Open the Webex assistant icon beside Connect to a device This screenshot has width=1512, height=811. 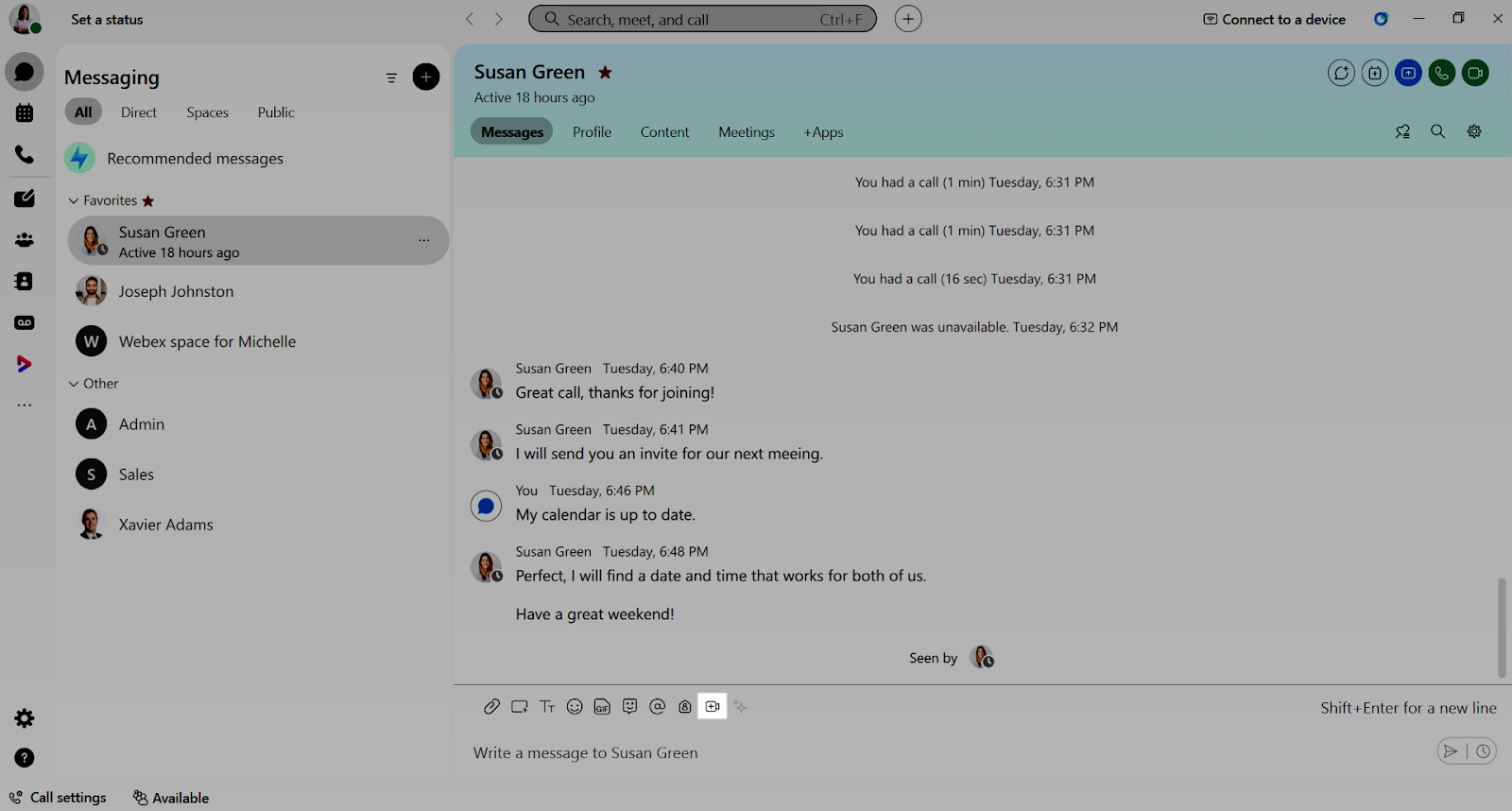click(1381, 19)
